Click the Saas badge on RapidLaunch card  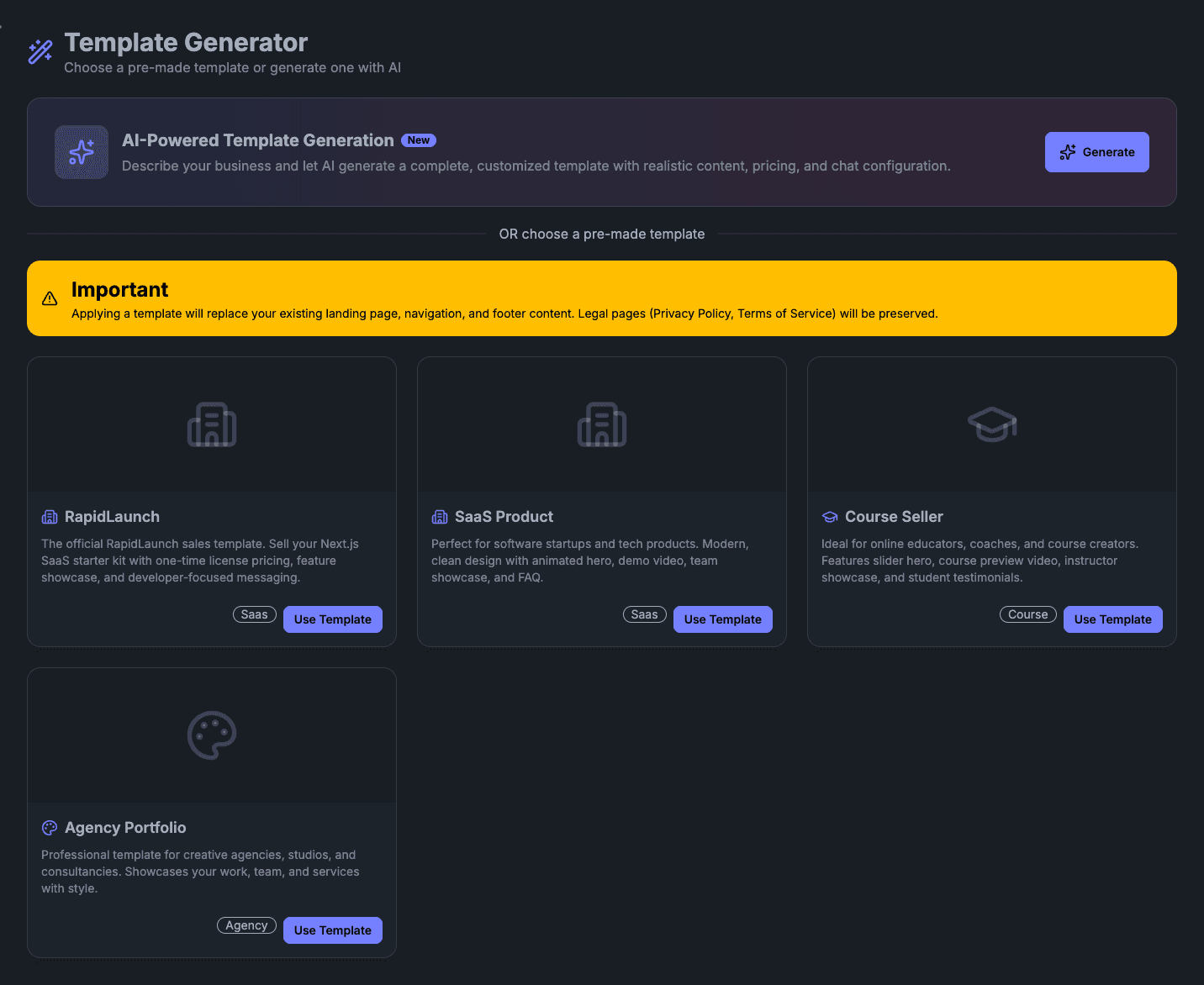[254, 614]
